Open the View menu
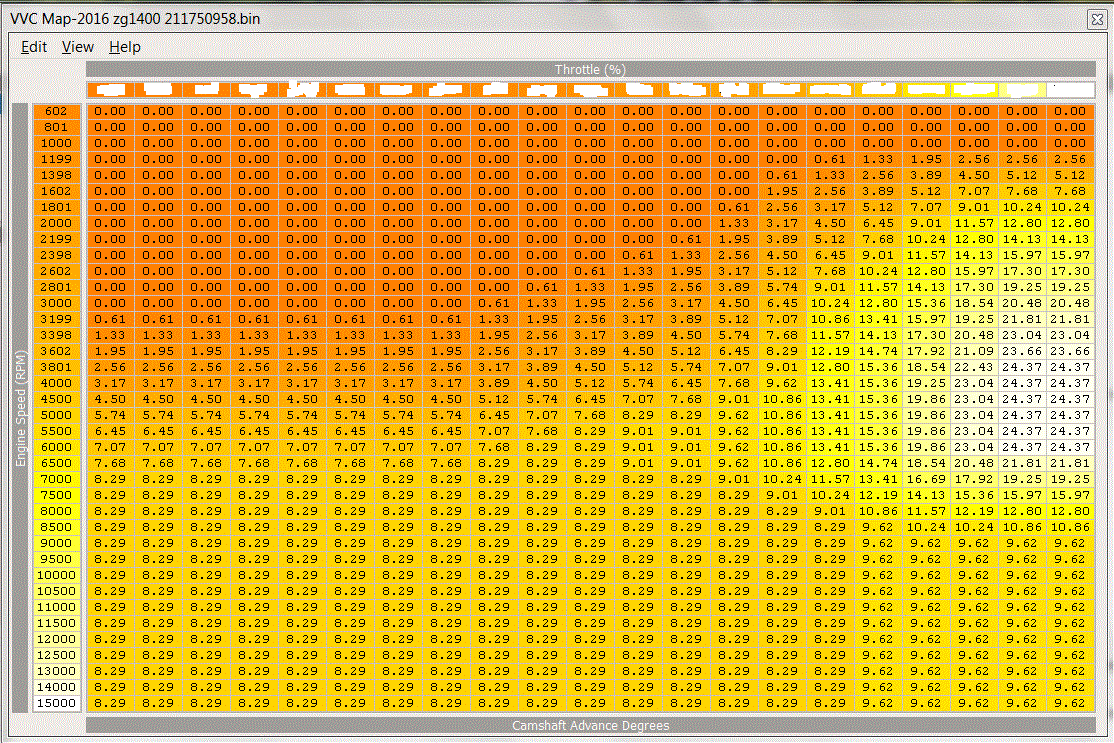This screenshot has width=1114, height=743. (77, 47)
